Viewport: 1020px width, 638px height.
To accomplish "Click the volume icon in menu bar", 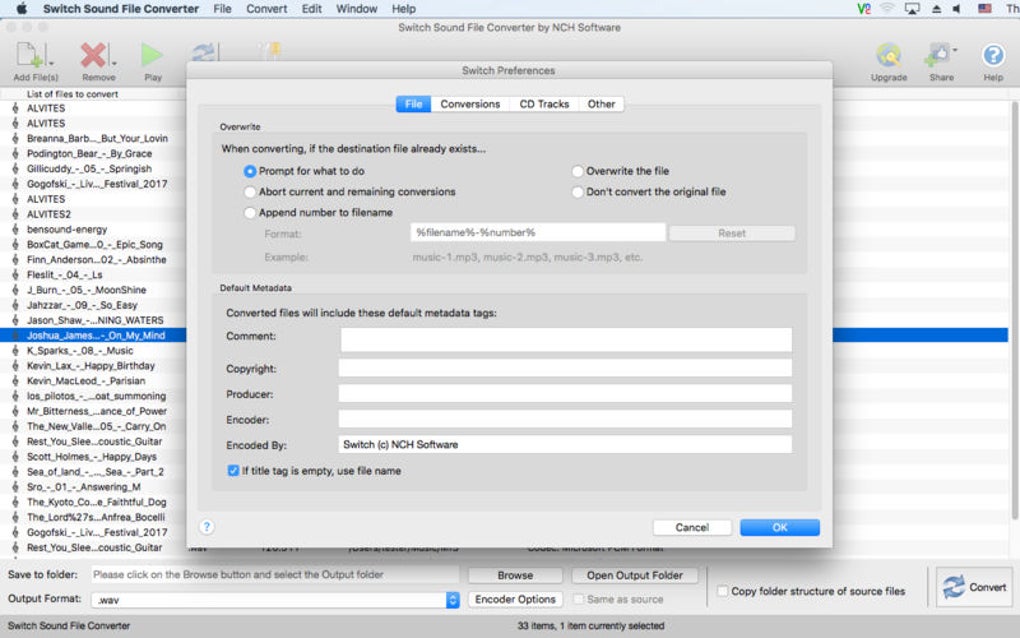I will (x=957, y=8).
